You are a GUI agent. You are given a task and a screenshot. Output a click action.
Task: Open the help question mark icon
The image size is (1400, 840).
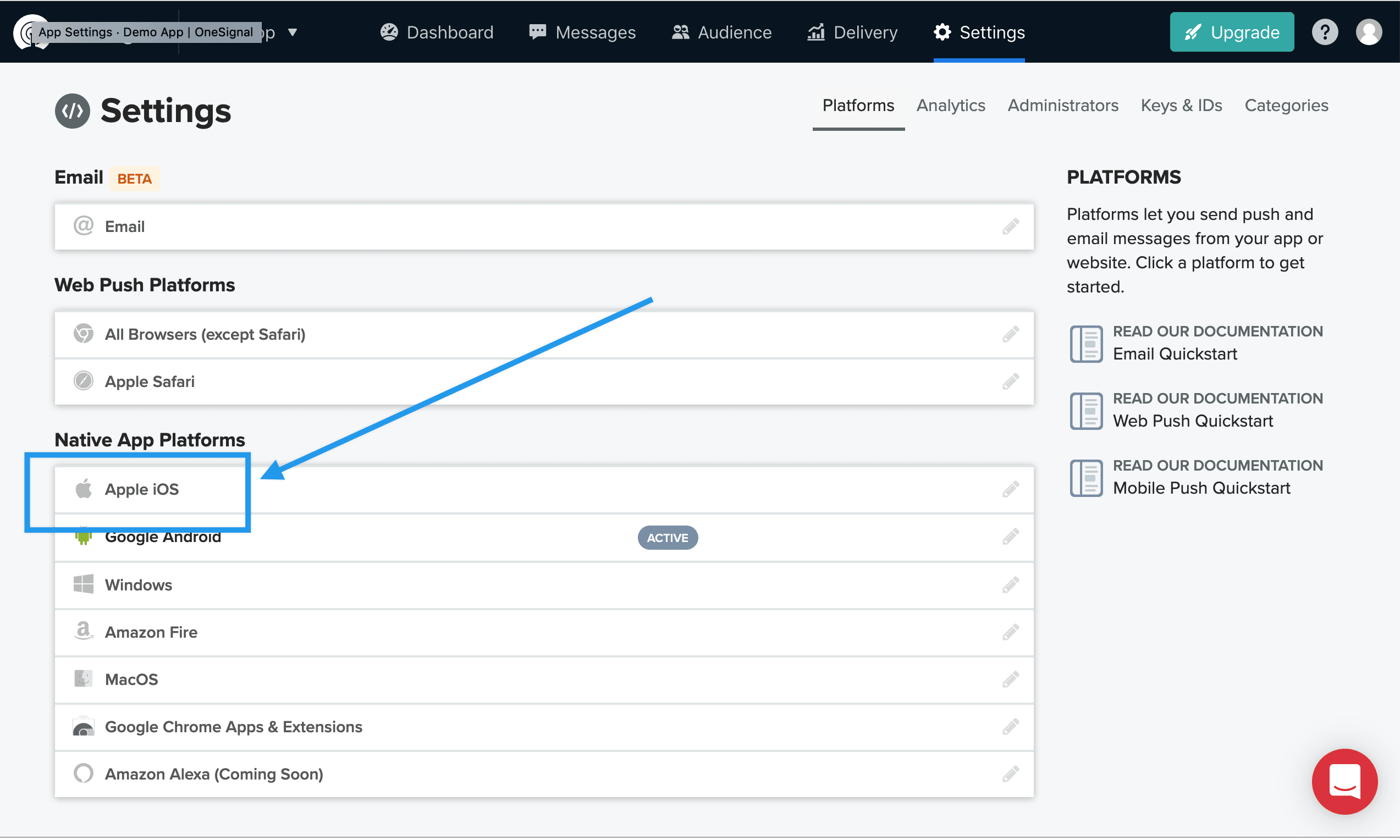click(1324, 32)
